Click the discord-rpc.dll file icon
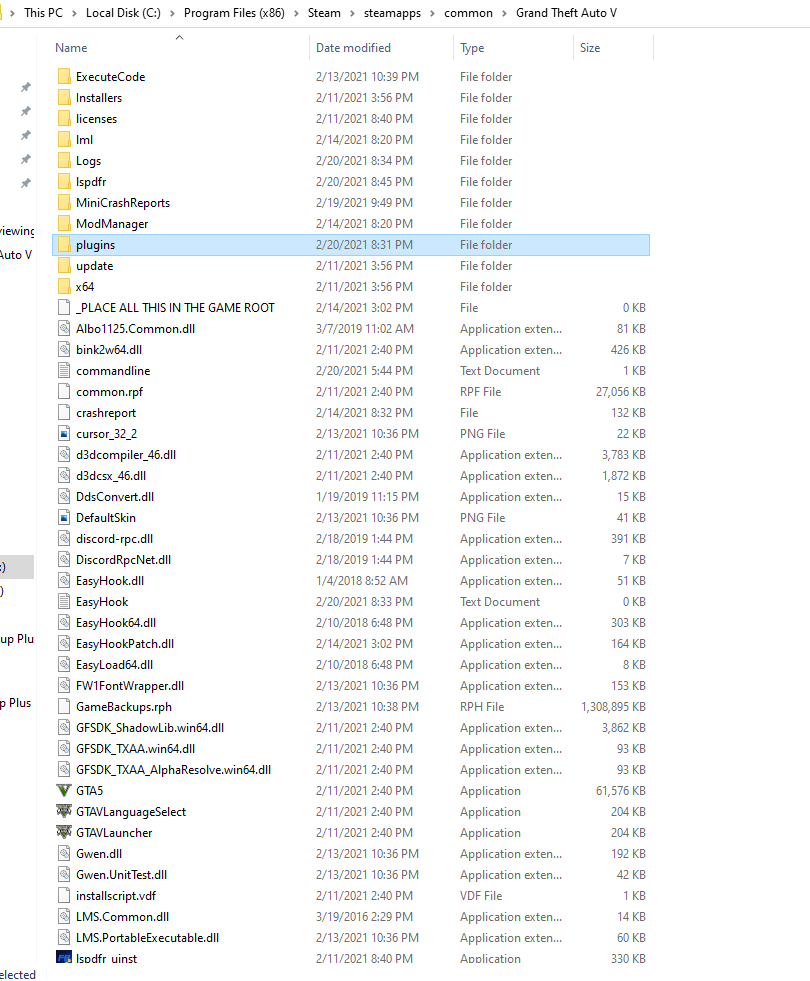Viewport: 810px width, 981px height. [x=64, y=539]
